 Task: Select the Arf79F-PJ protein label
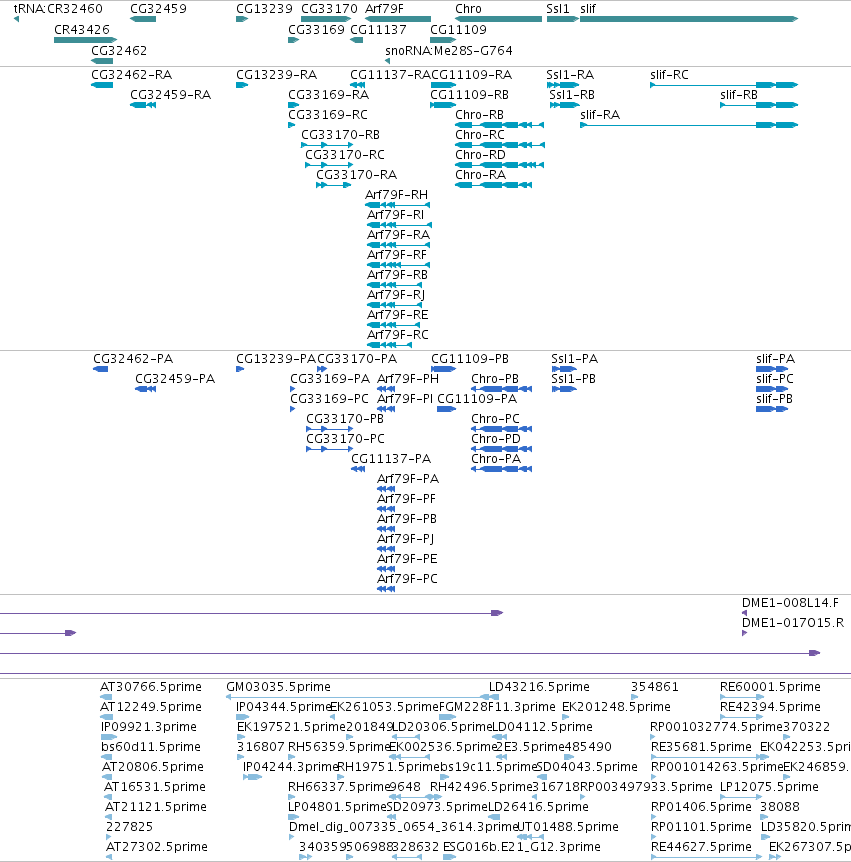[405, 539]
